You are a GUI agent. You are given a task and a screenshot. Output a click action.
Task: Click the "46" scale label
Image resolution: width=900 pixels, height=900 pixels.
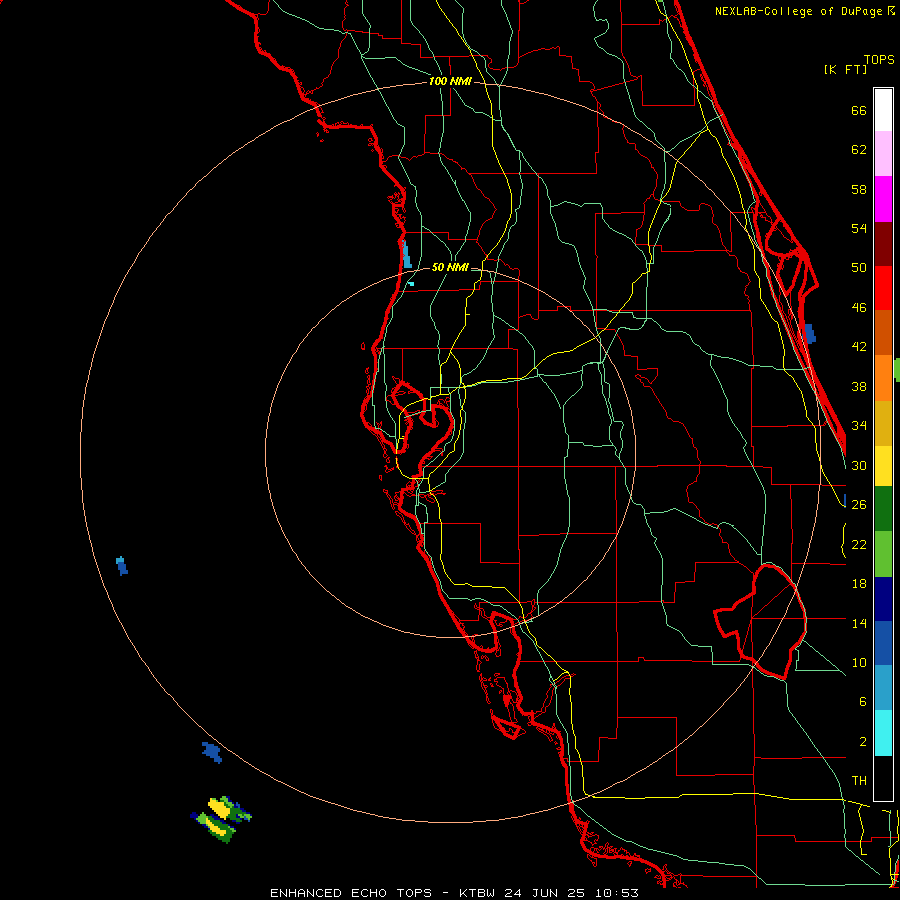(x=859, y=308)
